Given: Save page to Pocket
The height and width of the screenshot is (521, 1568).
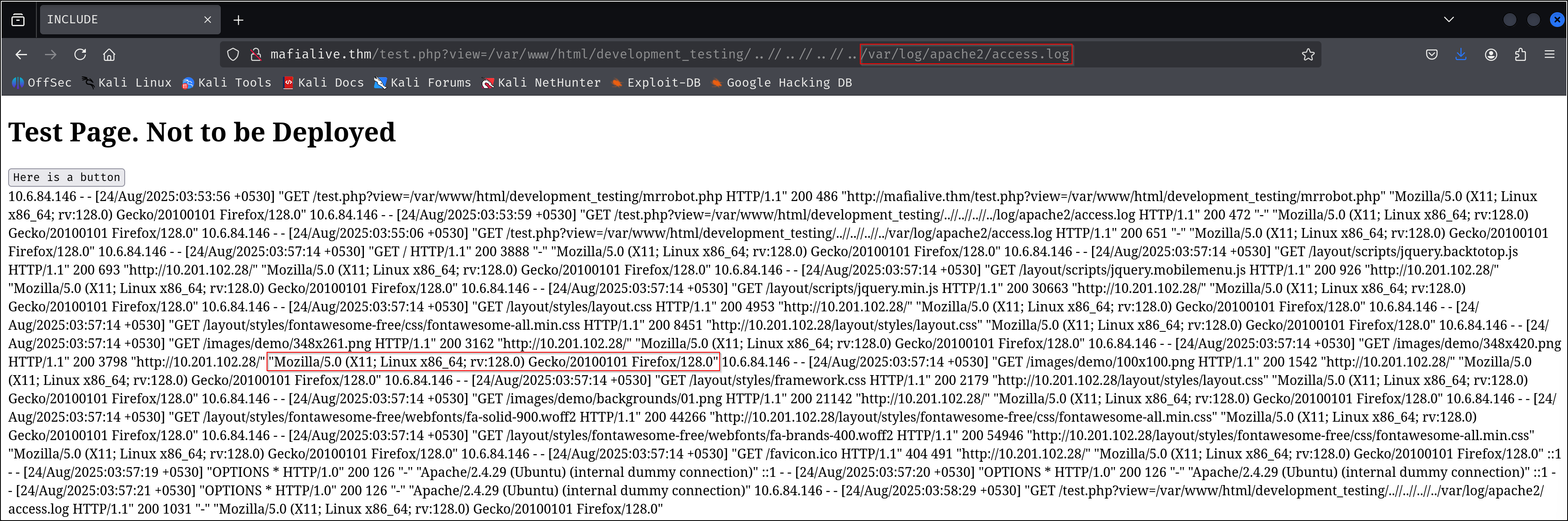Looking at the screenshot, I should tap(1432, 55).
